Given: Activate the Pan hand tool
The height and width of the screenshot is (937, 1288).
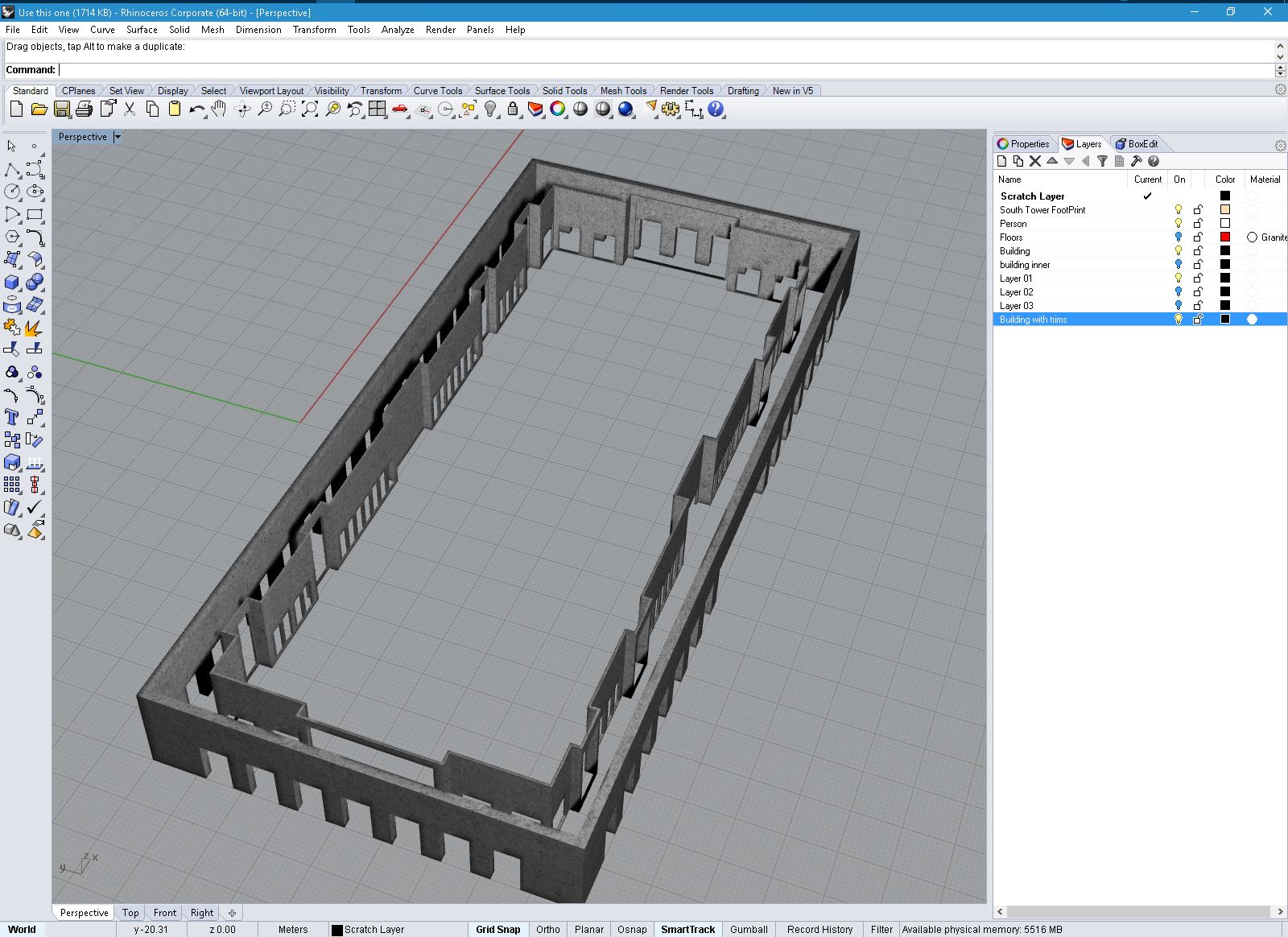Looking at the screenshot, I should (x=219, y=109).
